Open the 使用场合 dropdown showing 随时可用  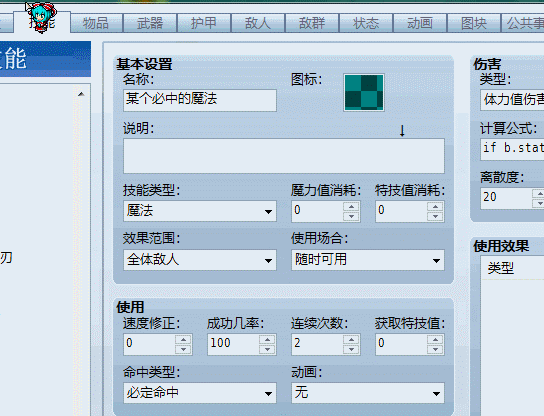pos(368,260)
